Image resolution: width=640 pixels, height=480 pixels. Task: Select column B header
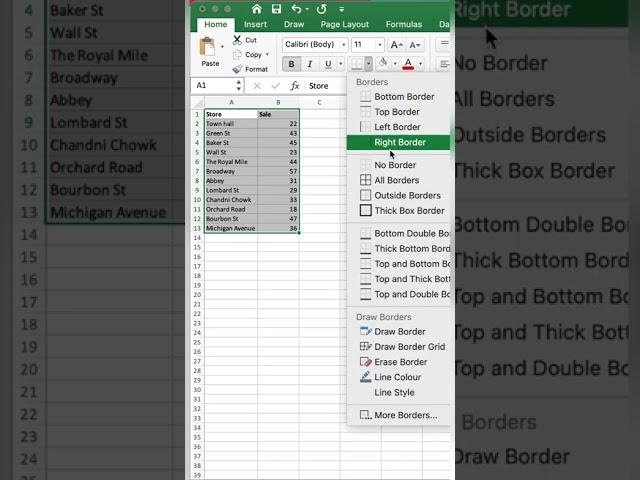(x=278, y=102)
